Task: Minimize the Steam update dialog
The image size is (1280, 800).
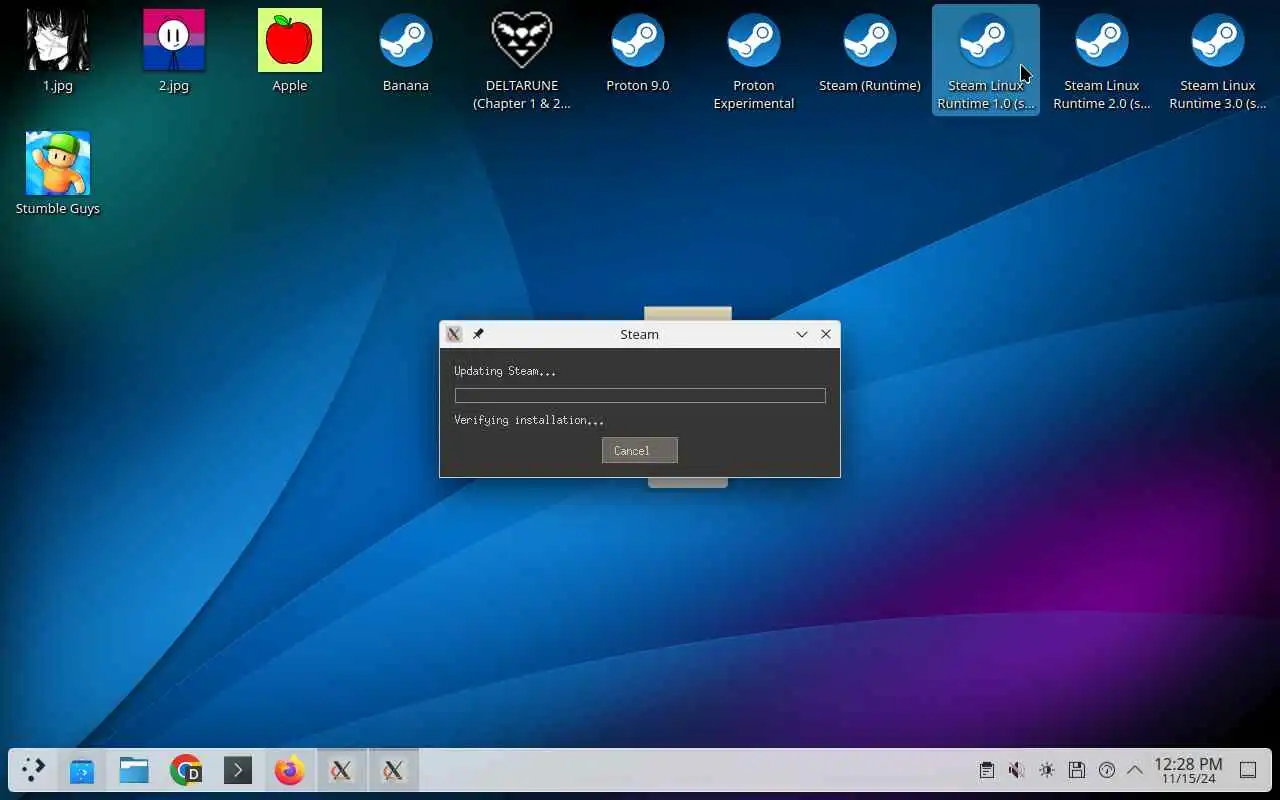Action: 802,334
